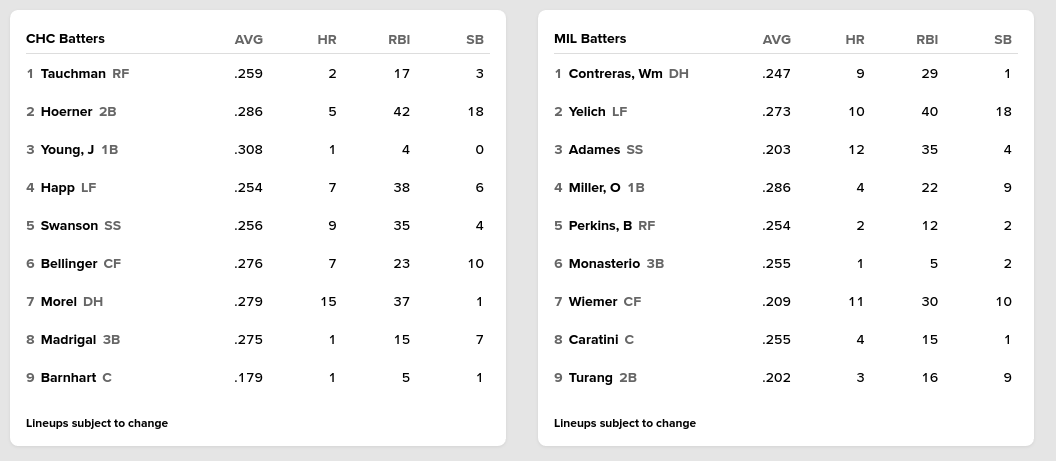Open Happ's player profile
Image resolution: width=1056 pixels, height=461 pixels.
[x=57, y=188]
